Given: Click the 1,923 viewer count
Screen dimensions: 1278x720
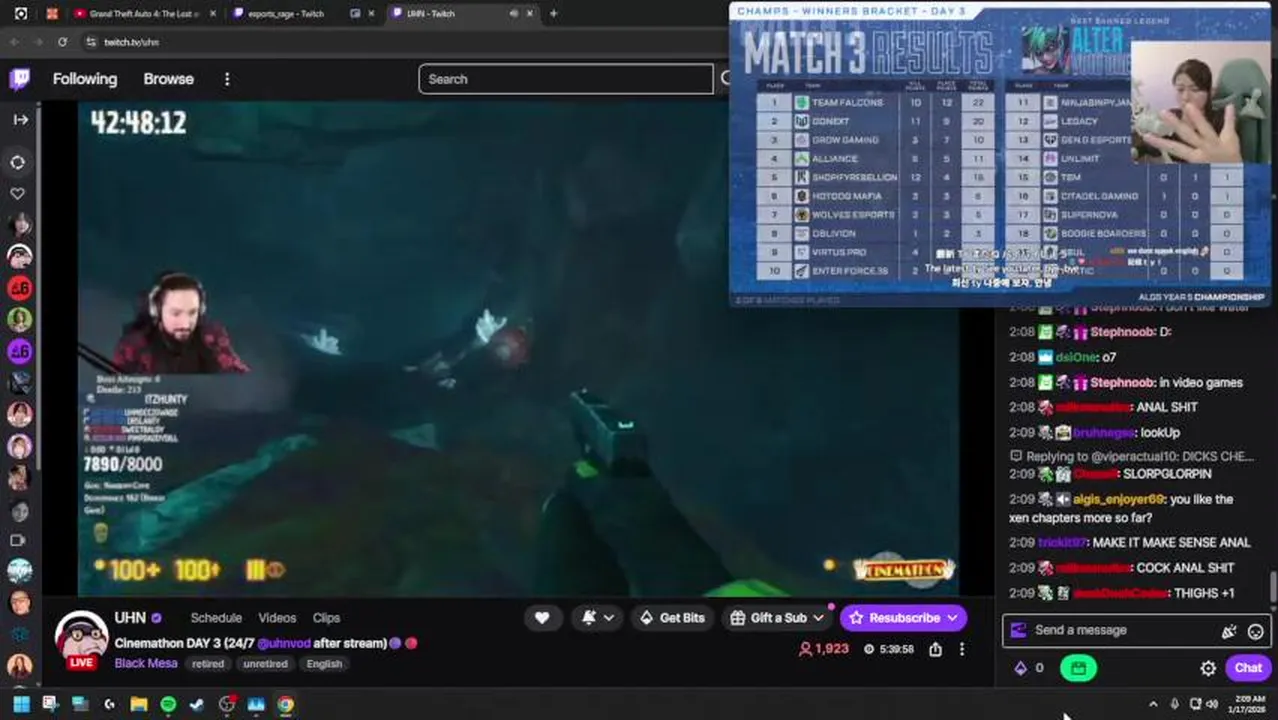Looking at the screenshot, I should 824,649.
